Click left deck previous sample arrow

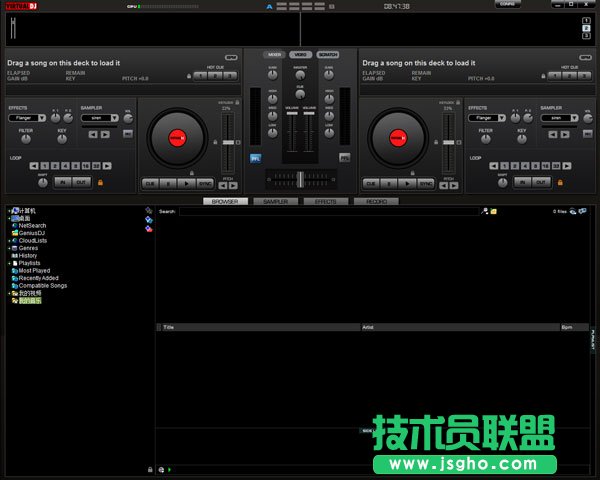pos(93,134)
